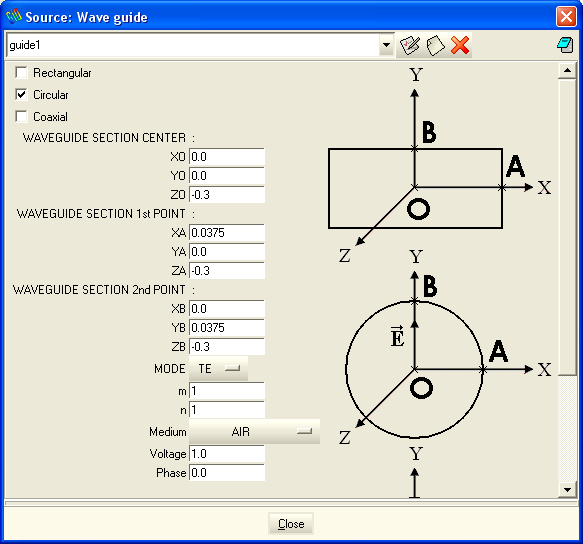Viewport: 583px width, 544px height.
Task: Click the scroll down arrow button
Action: click(x=567, y=490)
